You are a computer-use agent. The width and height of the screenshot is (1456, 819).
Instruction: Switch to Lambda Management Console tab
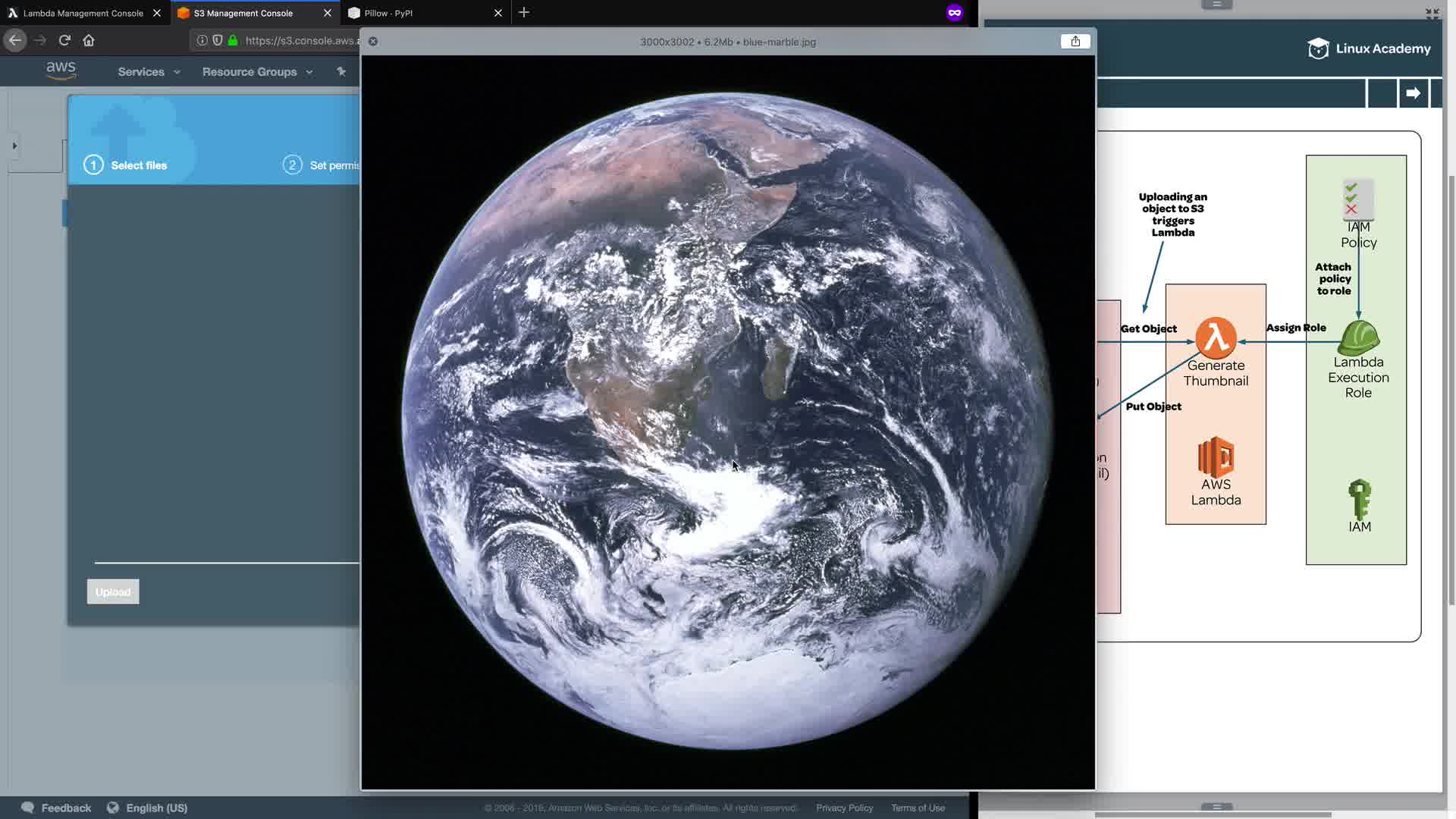coord(82,13)
